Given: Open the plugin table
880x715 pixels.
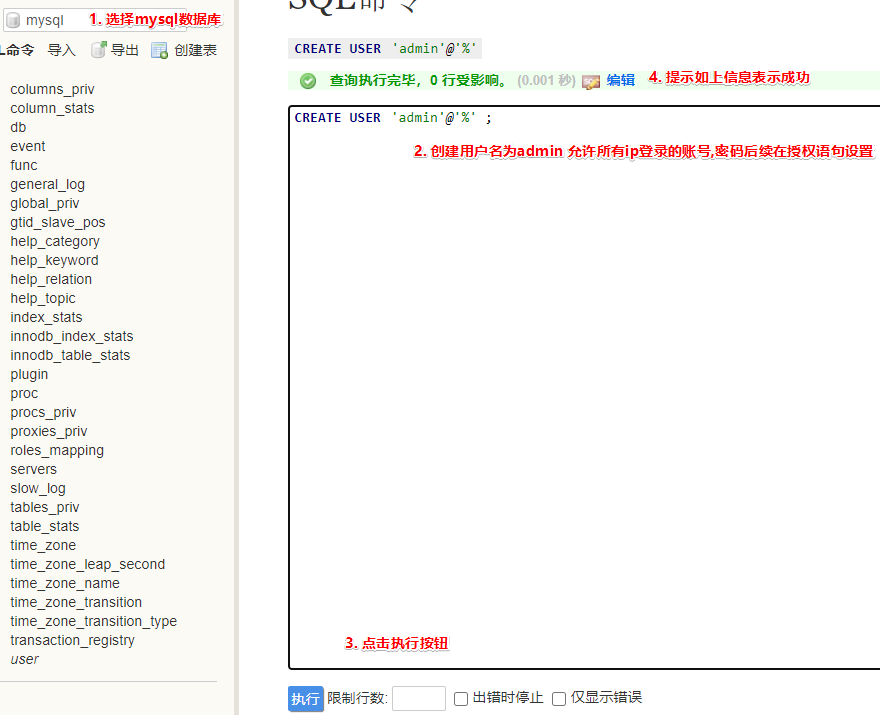Looking at the screenshot, I should point(29,375).
